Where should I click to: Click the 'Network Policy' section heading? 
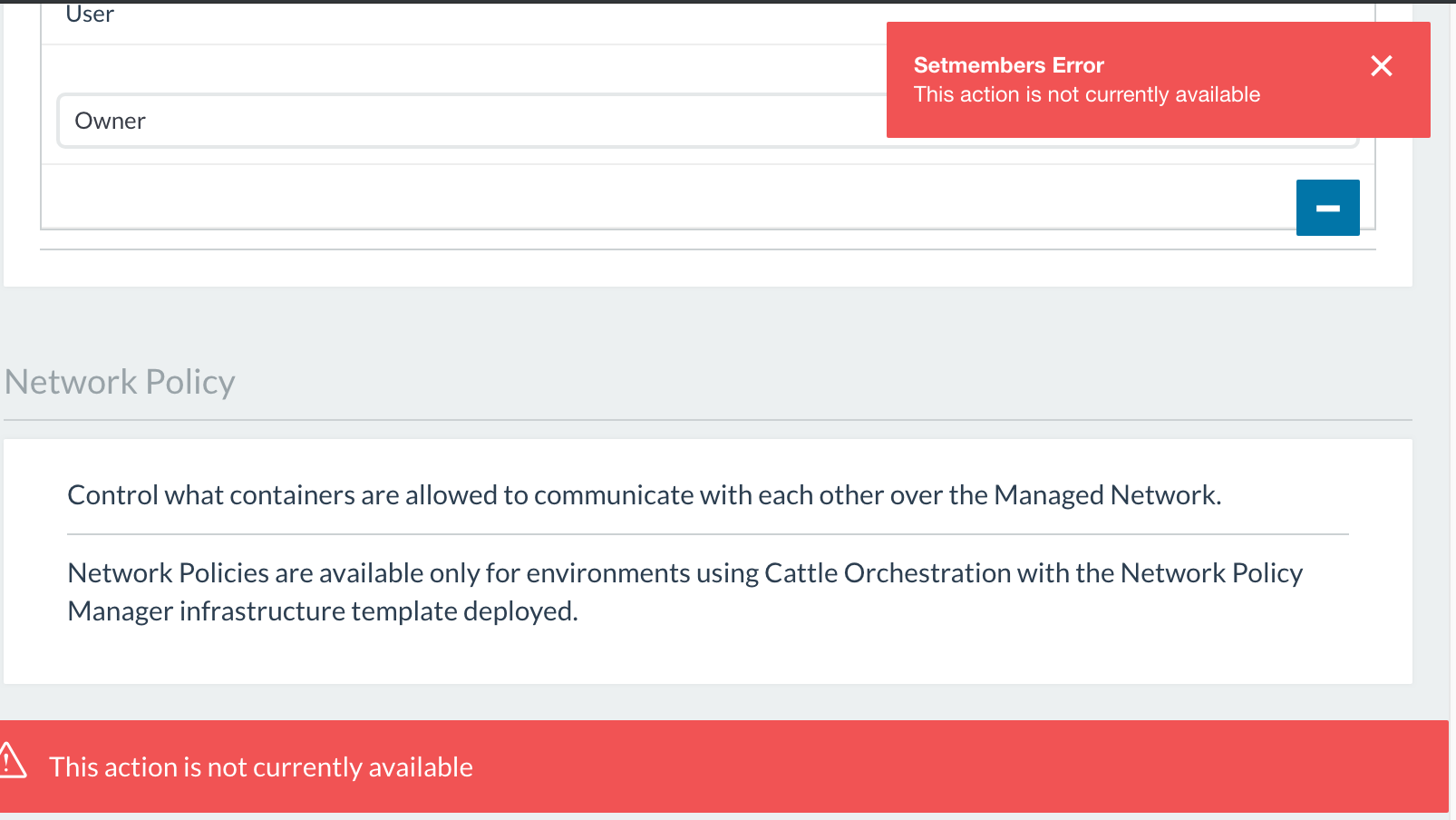[120, 382]
